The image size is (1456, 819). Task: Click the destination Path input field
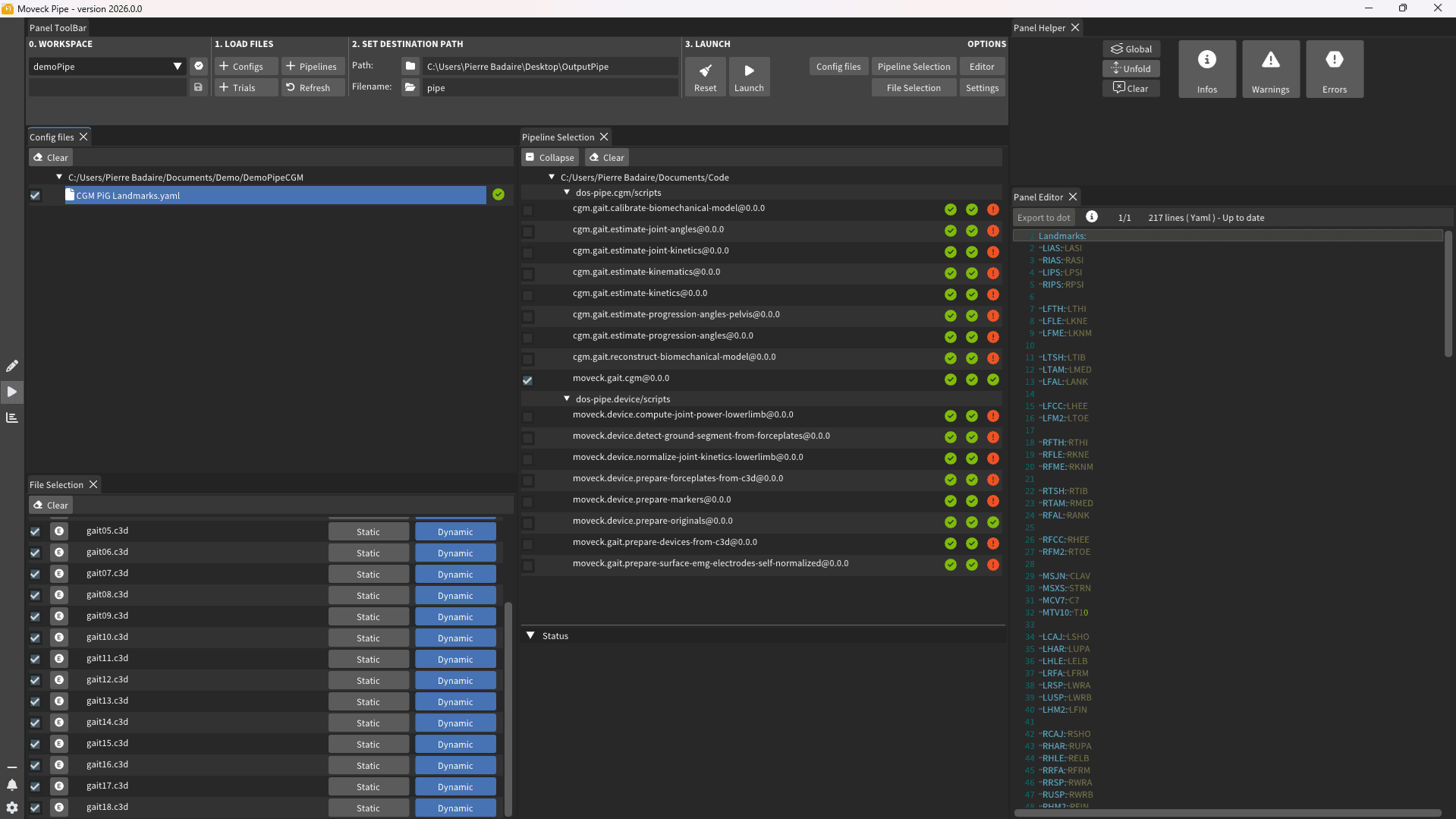point(549,66)
